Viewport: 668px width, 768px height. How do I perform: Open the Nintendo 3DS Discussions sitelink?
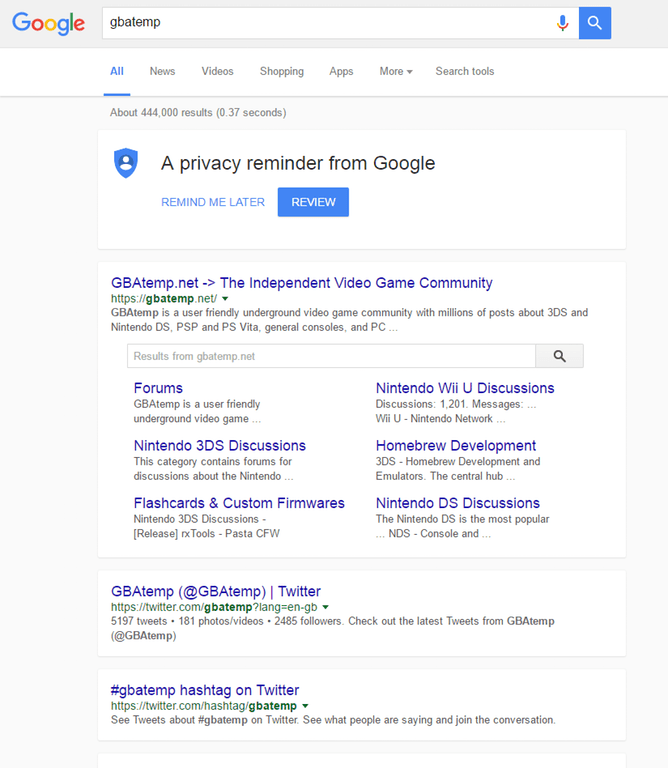click(220, 446)
